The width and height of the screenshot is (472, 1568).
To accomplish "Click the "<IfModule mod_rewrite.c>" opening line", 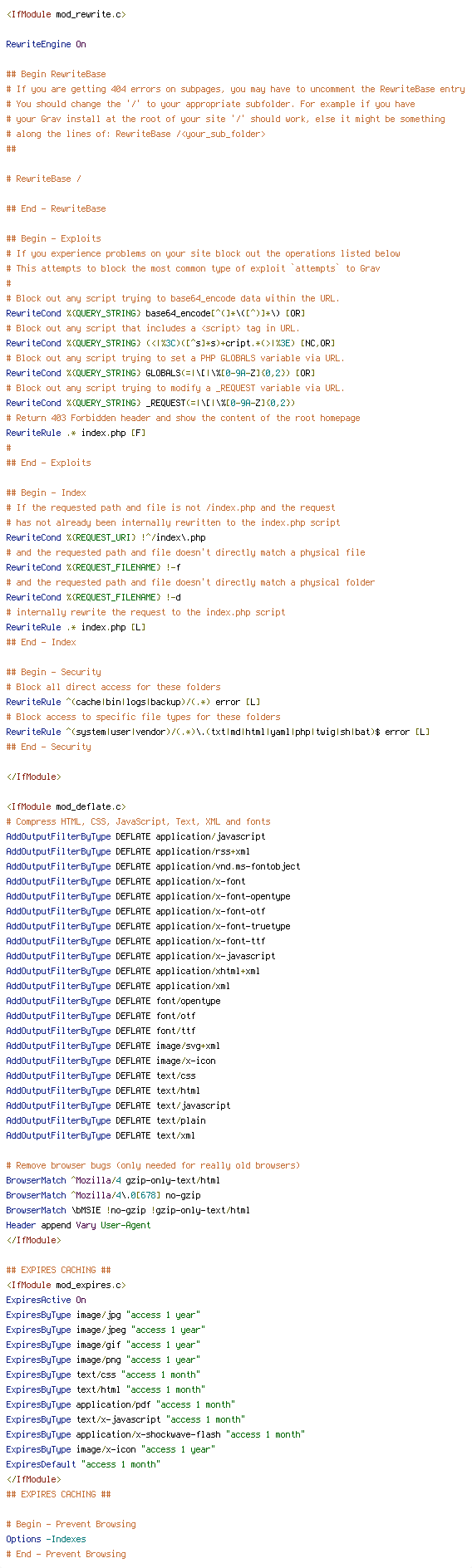I will pyautogui.click(x=66, y=14).
